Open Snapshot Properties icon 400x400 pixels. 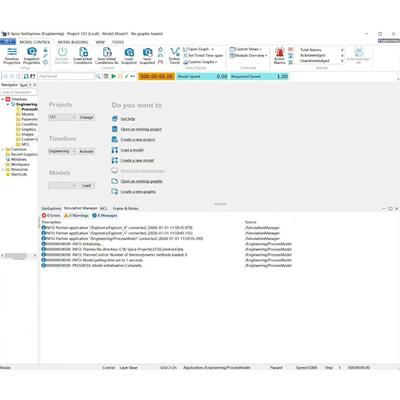click(x=32, y=56)
